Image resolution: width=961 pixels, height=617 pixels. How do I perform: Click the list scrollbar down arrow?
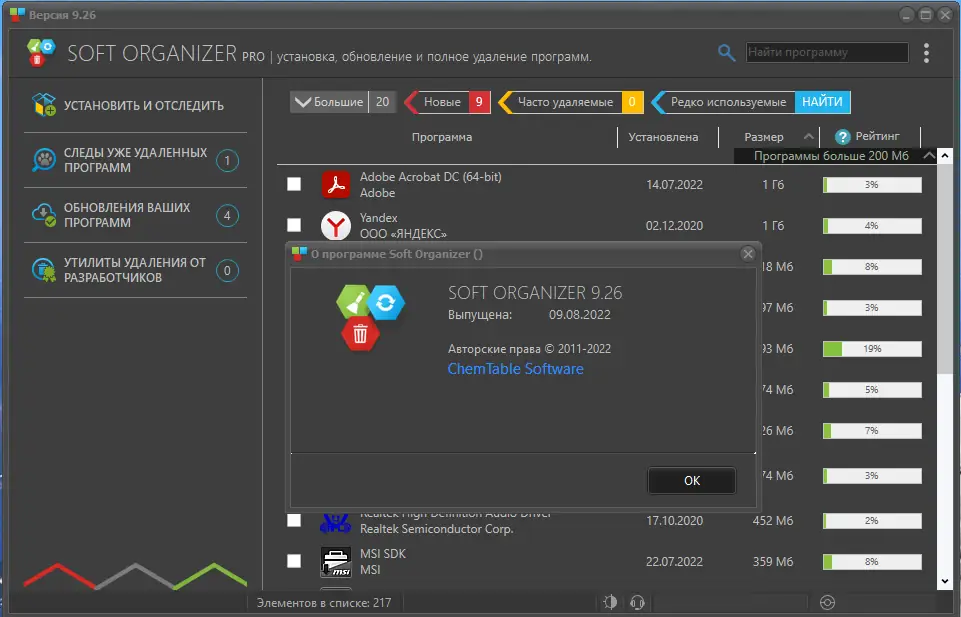pos(944,581)
